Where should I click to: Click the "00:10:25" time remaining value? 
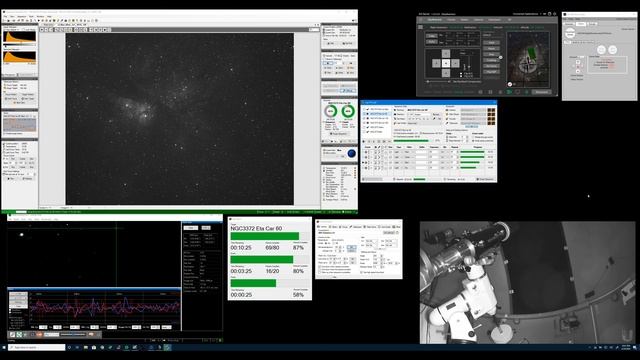click(x=241, y=248)
